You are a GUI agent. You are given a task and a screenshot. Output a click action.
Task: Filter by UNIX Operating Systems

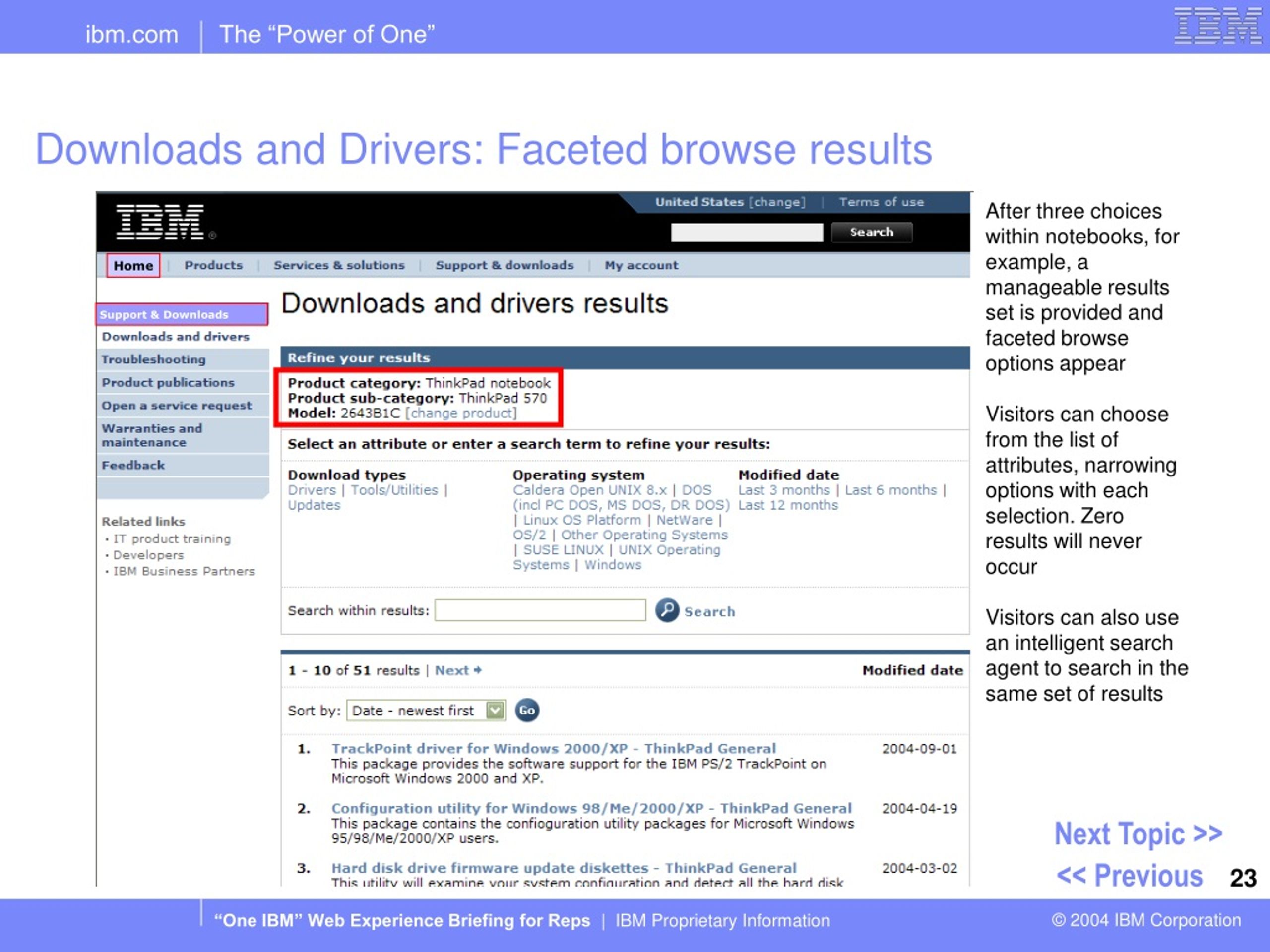pyautogui.click(x=617, y=557)
